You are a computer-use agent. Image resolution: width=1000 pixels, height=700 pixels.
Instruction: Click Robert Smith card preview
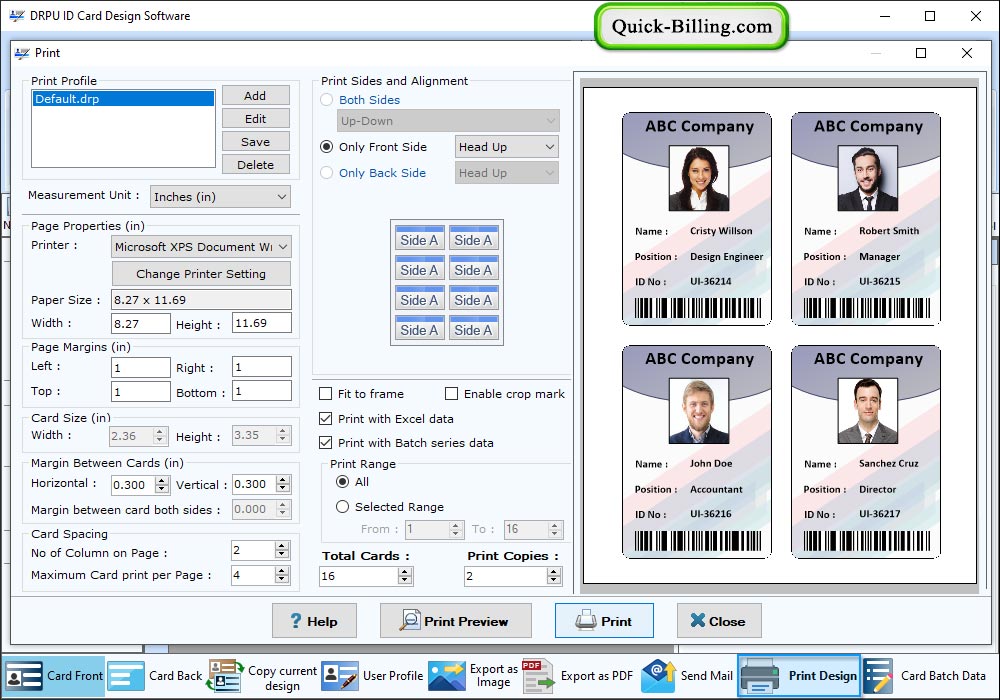866,219
